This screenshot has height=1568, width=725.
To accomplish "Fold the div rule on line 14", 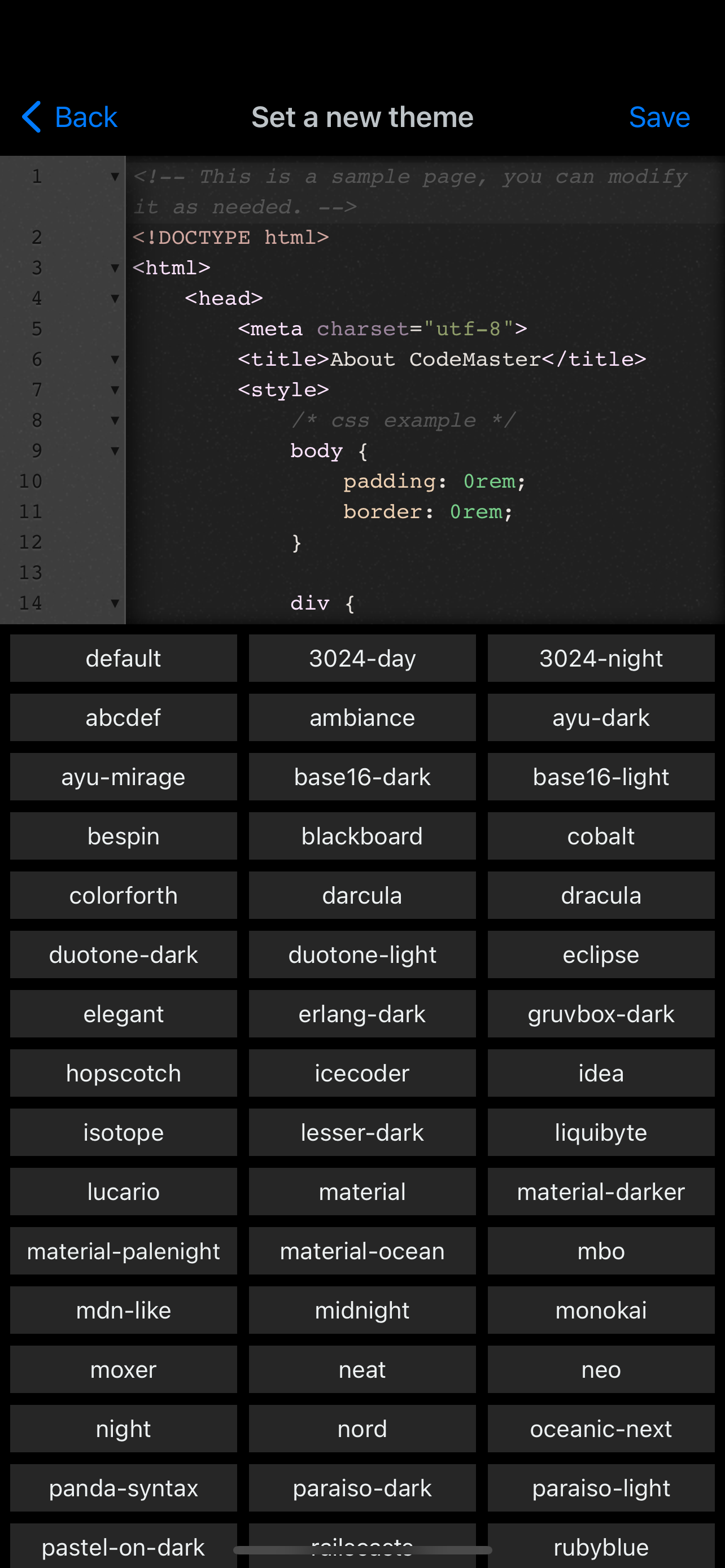I will point(115,603).
